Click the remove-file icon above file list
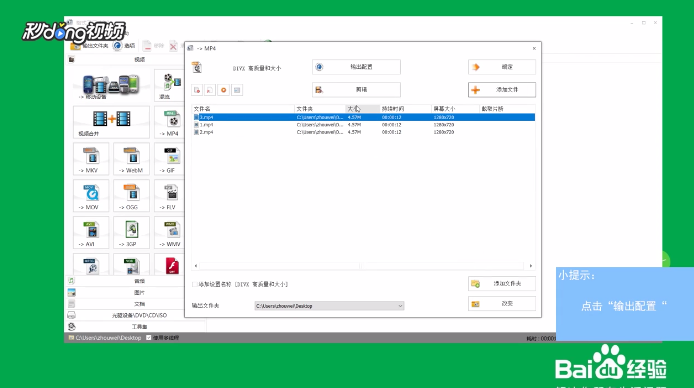This screenshot has height=388, width=694. tap(197, 90)
